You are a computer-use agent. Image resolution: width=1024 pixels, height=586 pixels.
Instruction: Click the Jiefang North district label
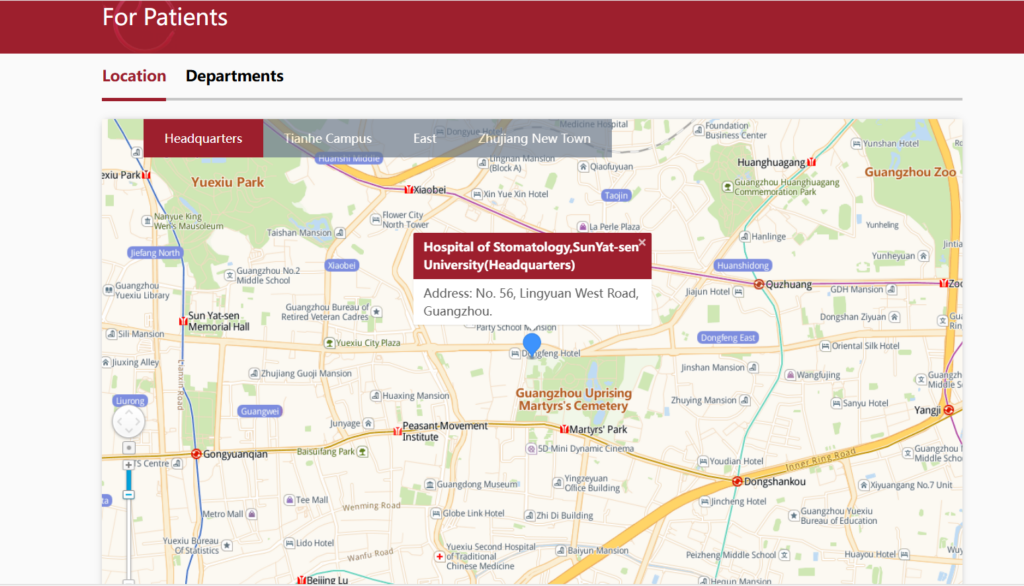pos(155,253)
